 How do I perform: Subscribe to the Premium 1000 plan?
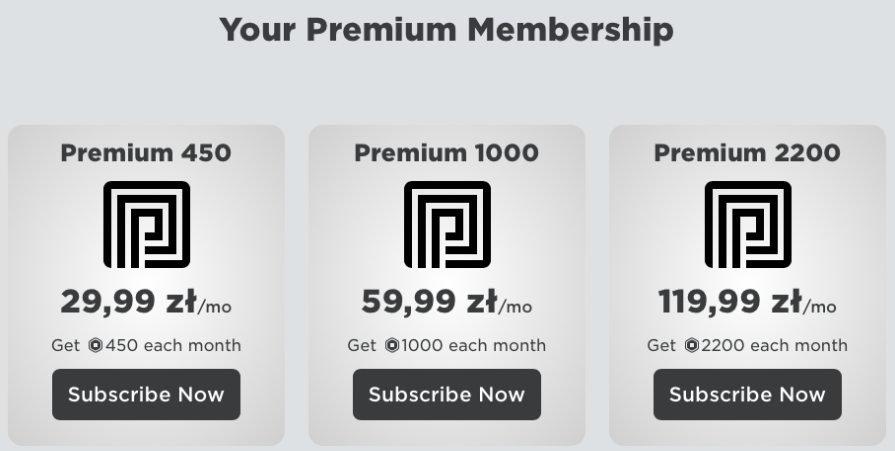(x=447, y=394)
